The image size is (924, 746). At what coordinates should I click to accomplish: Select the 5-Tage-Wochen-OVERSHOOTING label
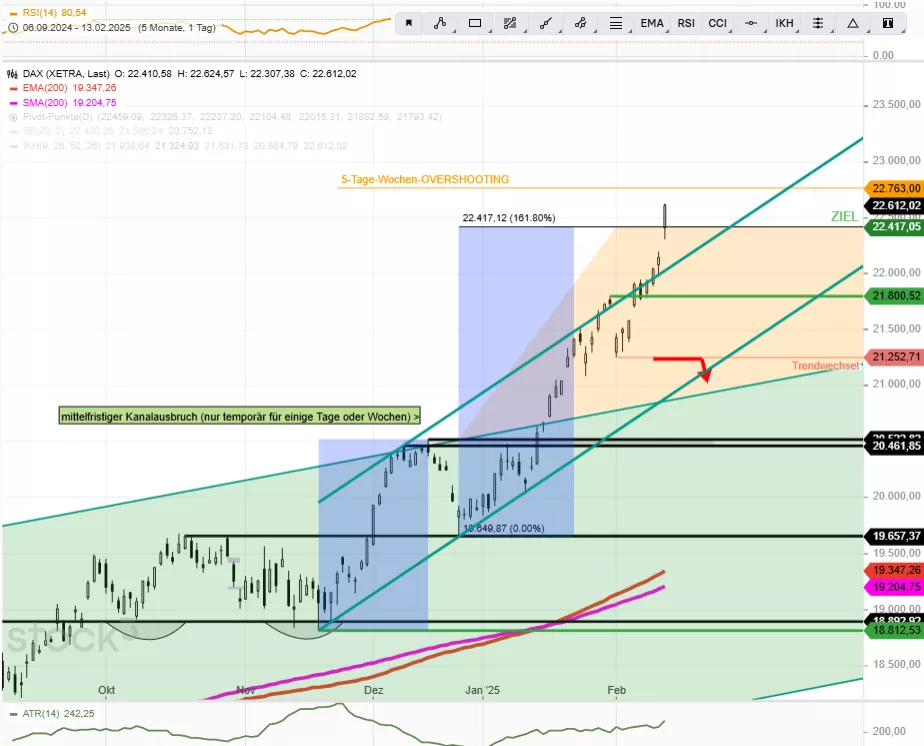click(425, 179)
